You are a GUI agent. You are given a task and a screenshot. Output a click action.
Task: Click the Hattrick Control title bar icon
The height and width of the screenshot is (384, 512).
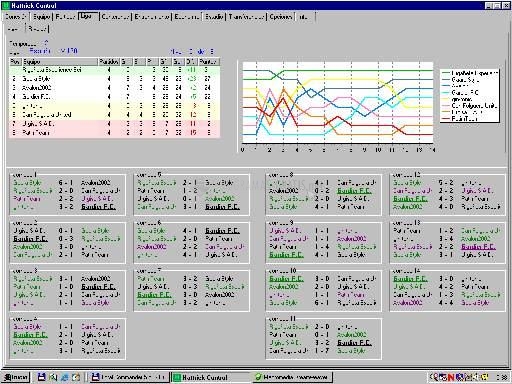pos(5,5)
